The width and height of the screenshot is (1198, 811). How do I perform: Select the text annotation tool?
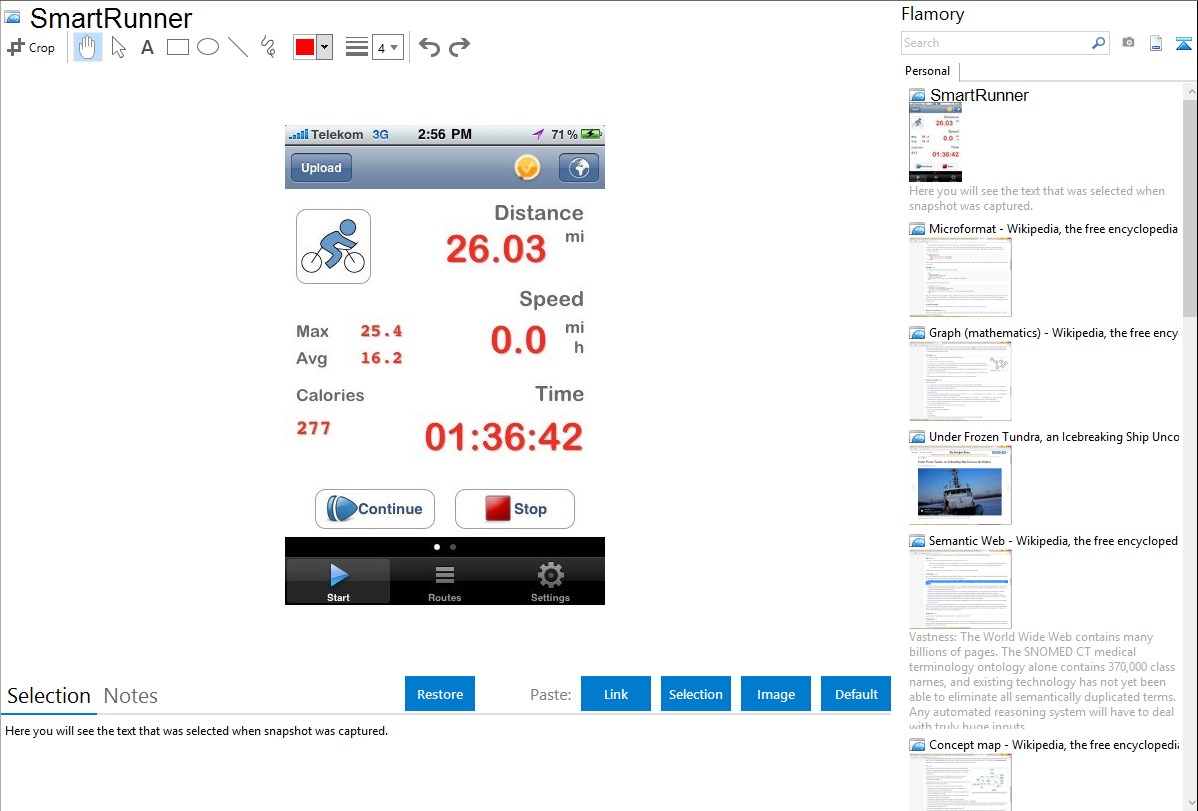click(x=147, y=47)
